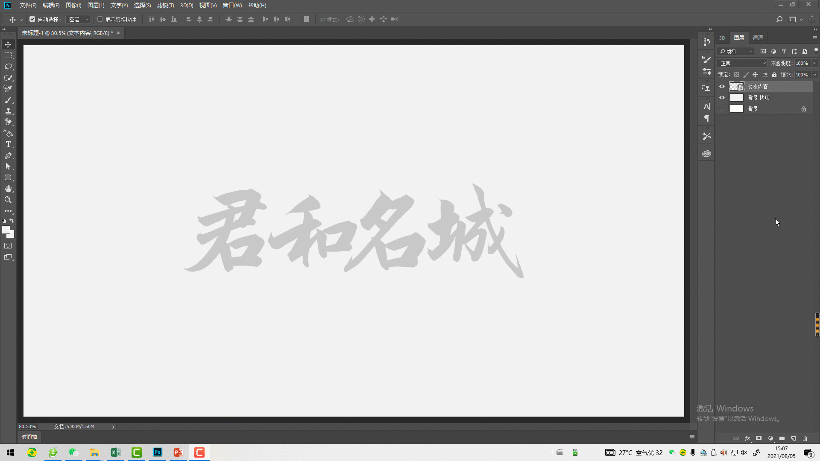Open the opacity slider dropdown arrow
820x461 pixels.
(815, 63)
